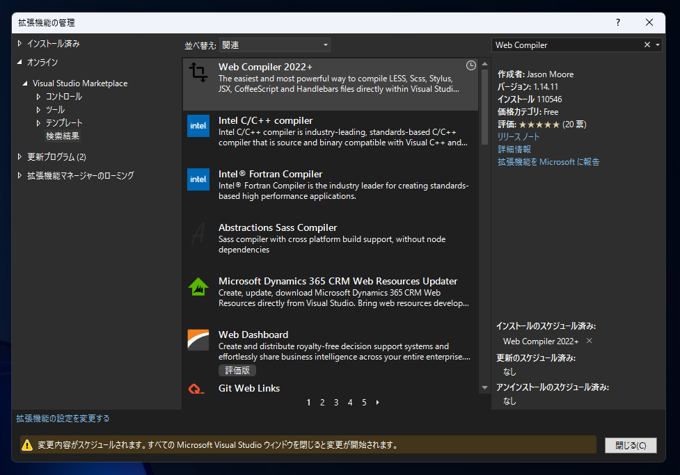Expand the コントロール category

coord(38,97)
